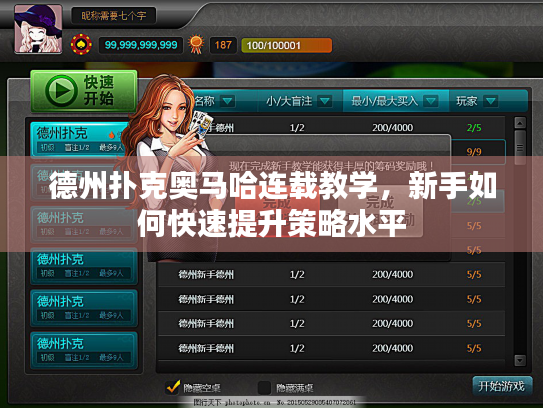This screenshot has height=408, width=543.
Task: Click the green play arrow icon
Action: [x=61, y=91]
